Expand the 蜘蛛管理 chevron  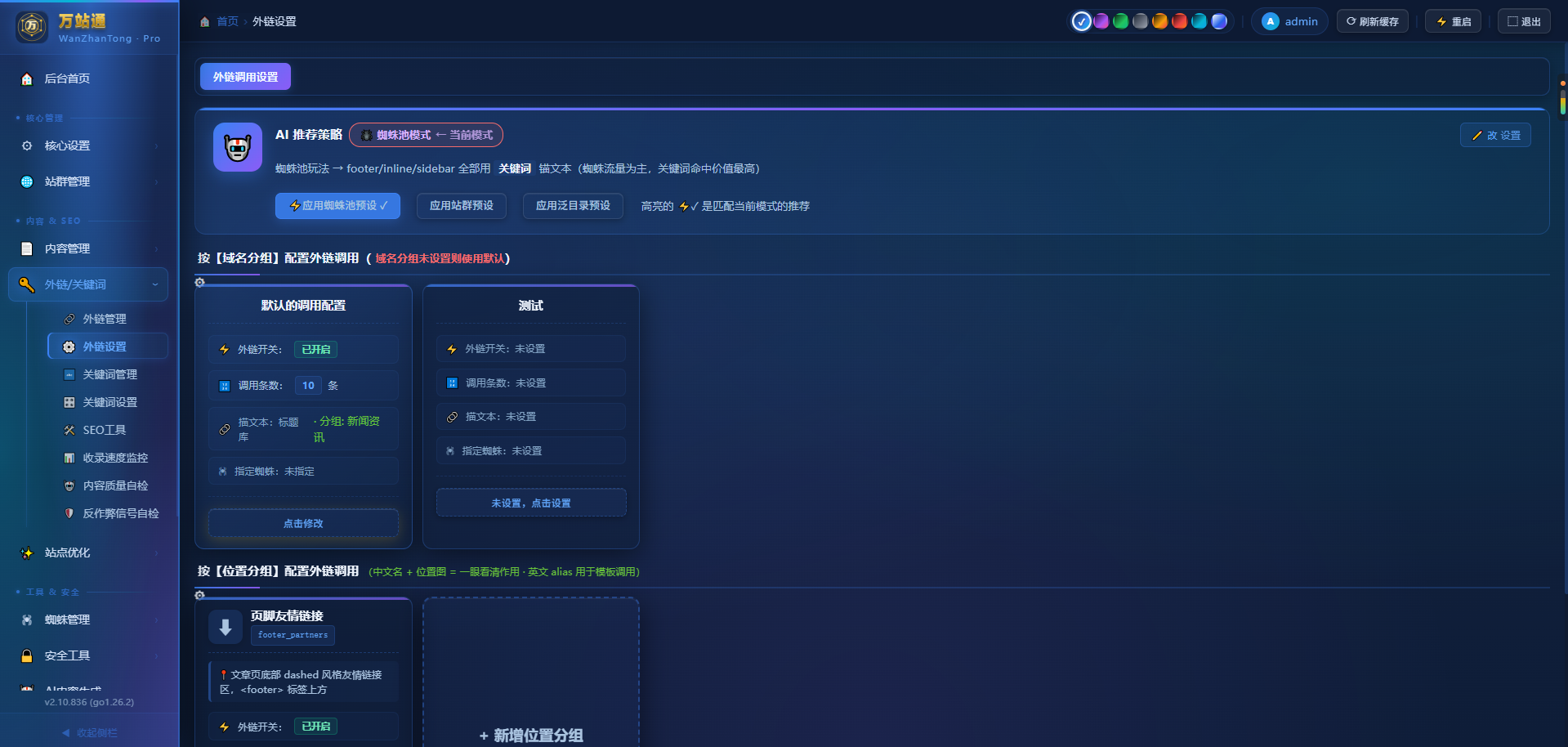click(156, 620)
